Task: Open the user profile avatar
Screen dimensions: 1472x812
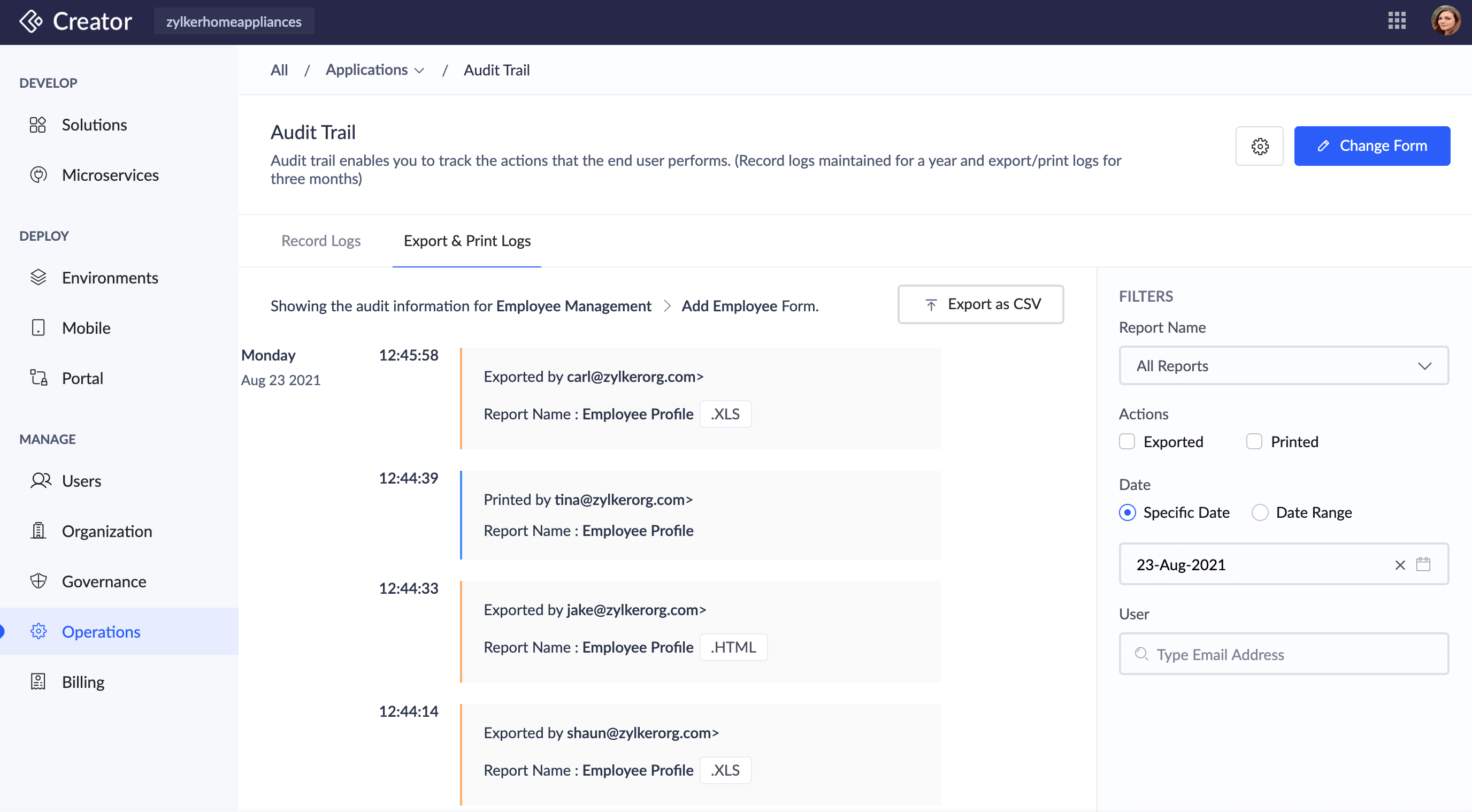Action: (x=1446, y=21)
